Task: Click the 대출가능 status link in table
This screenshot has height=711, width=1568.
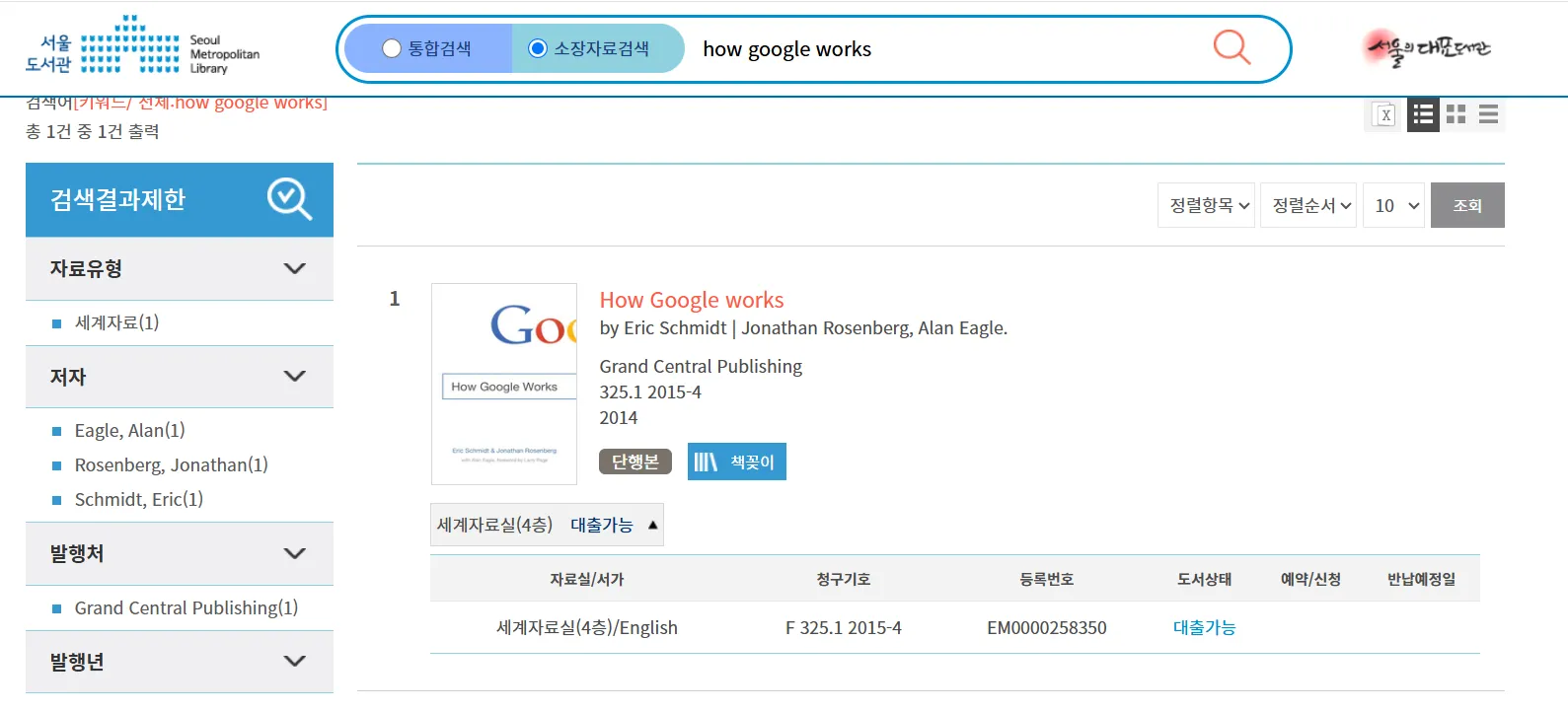Action: coord(1204,627)
